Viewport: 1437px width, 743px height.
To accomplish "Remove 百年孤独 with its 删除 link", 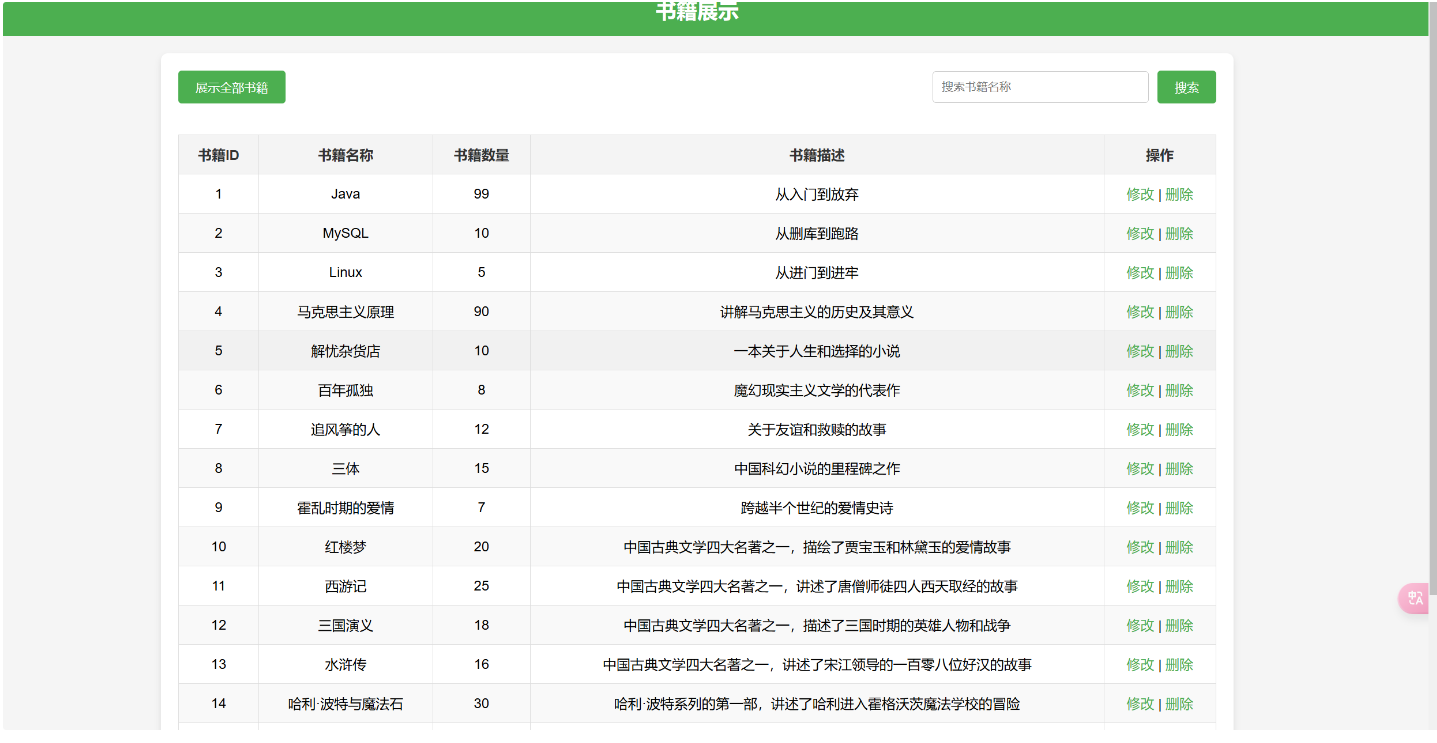I will (x=1179, y=390).
